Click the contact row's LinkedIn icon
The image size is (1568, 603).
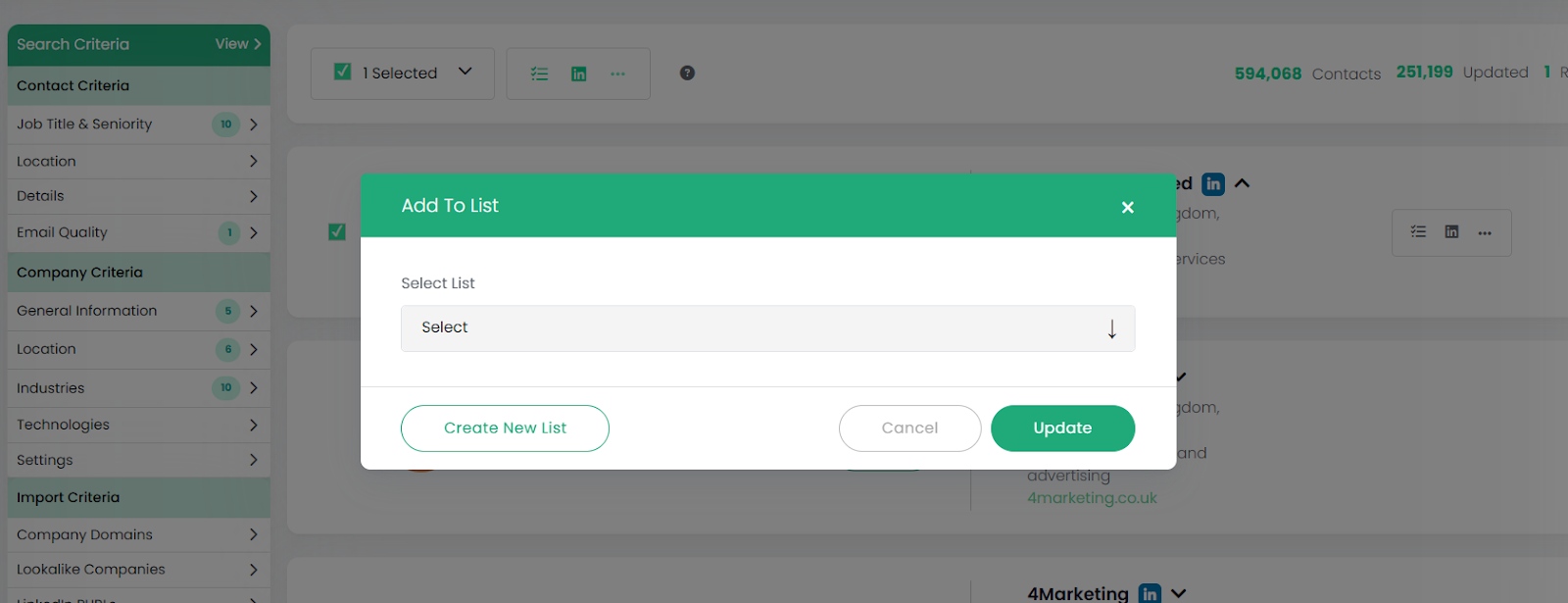coord(1451,232)
